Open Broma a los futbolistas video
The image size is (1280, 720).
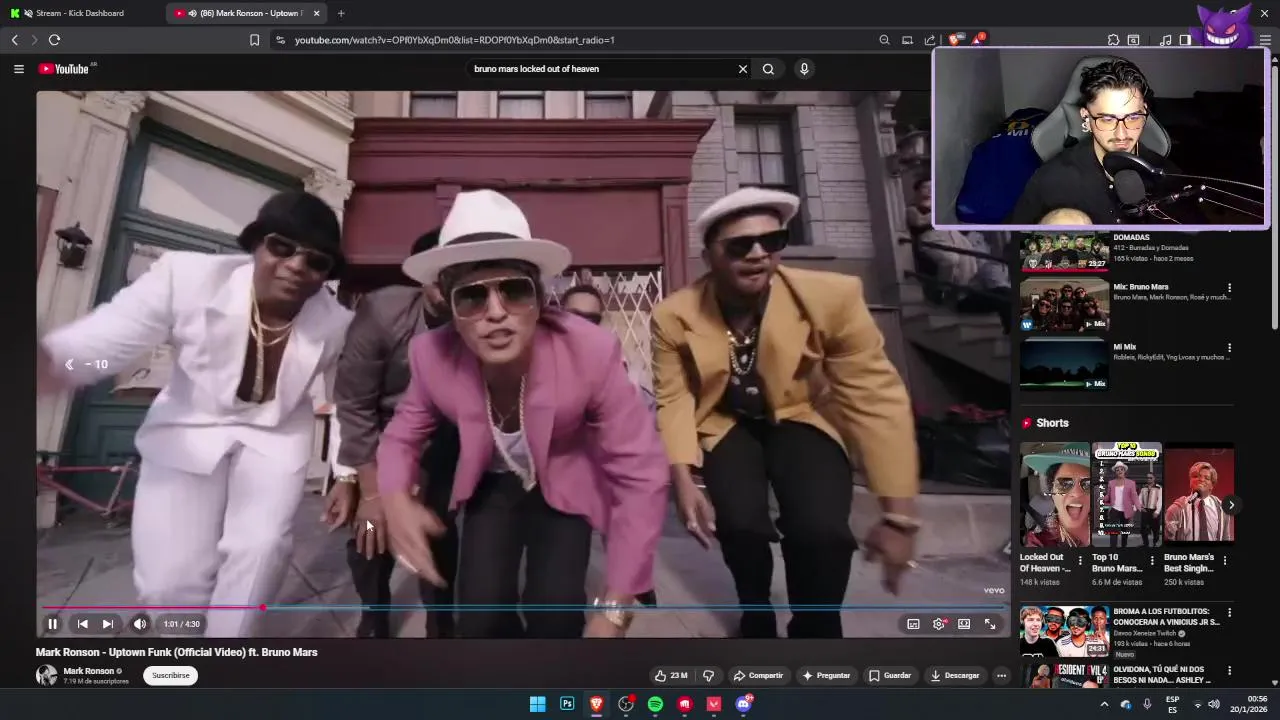click(x=1064, y=631)
